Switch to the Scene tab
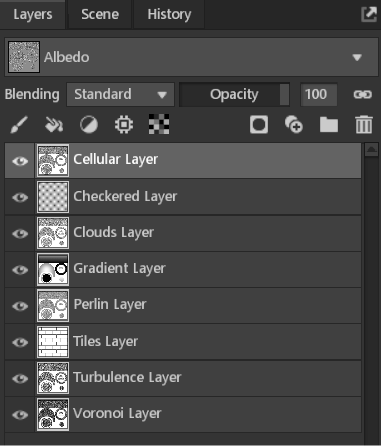 coord(100,14)
